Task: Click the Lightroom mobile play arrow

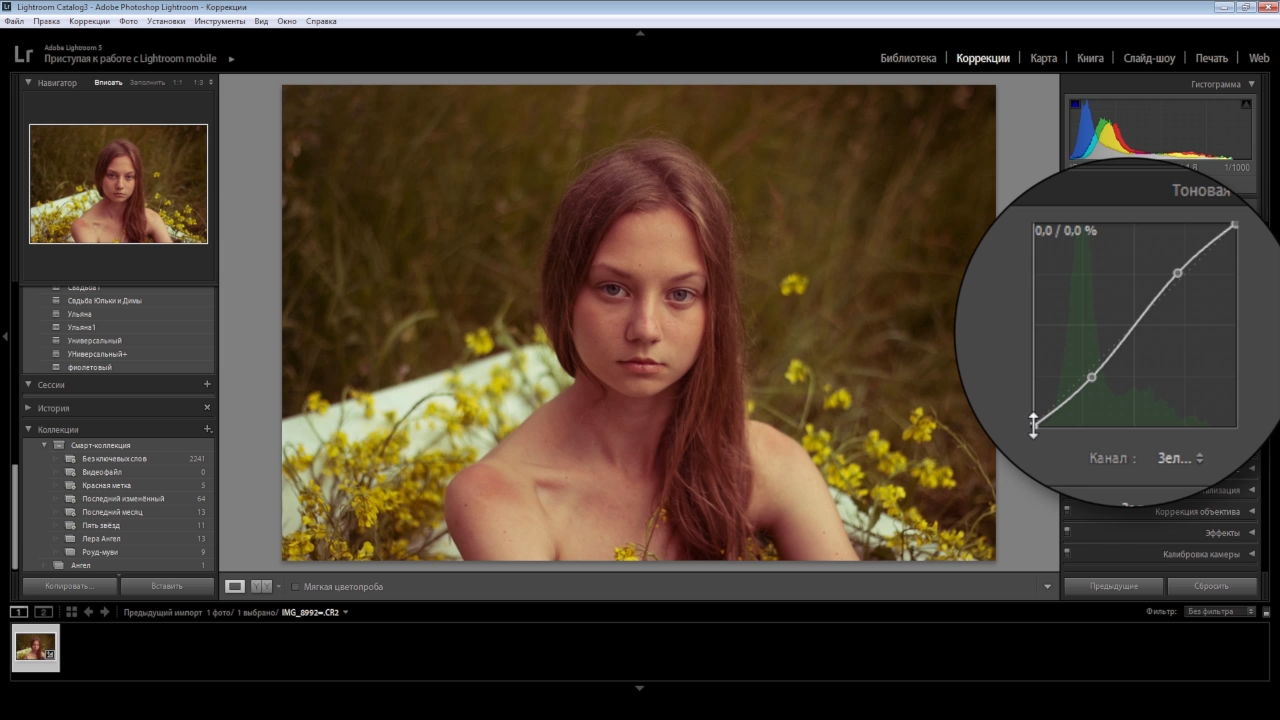Action: point(231,59)
